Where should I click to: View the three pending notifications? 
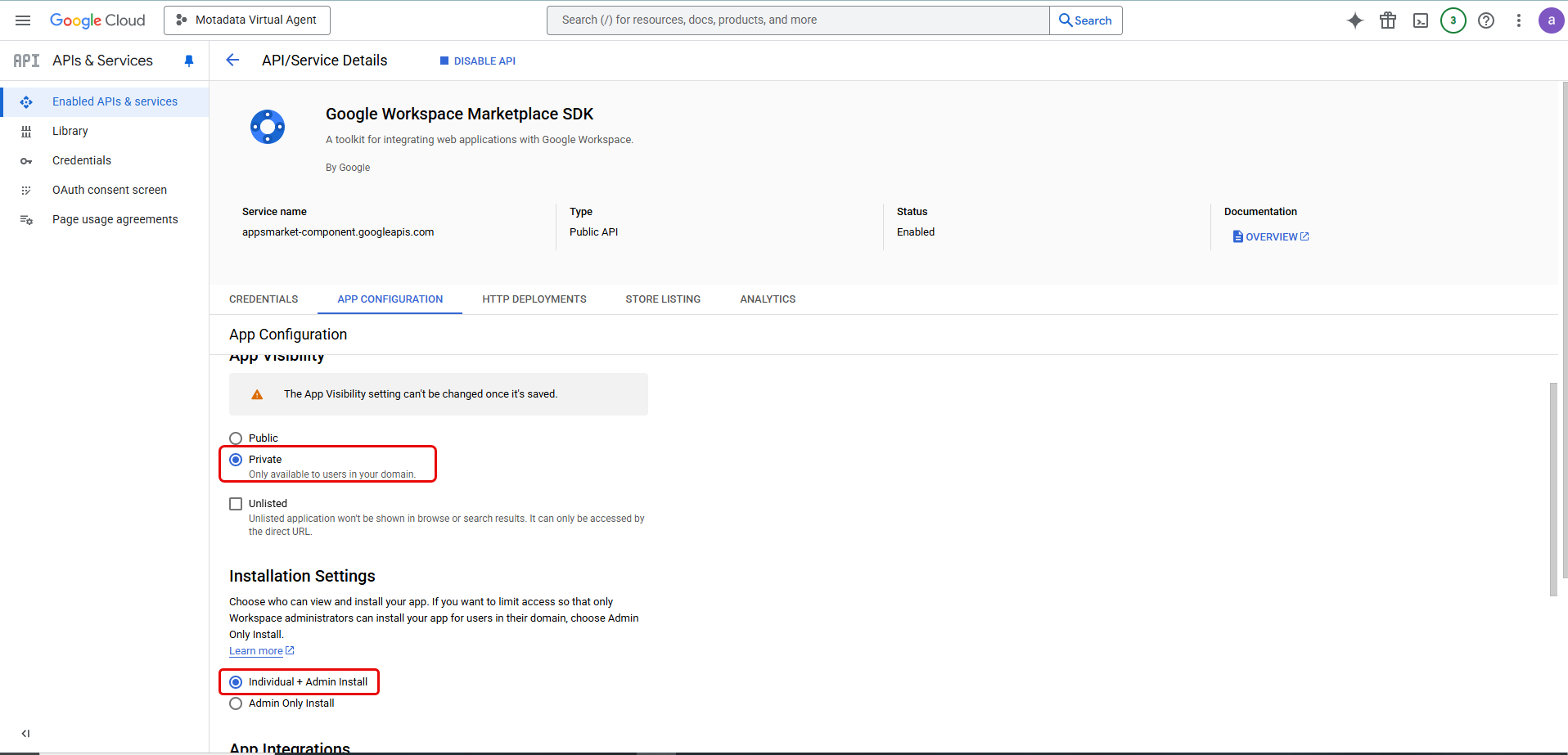[x=1453, y=20]
